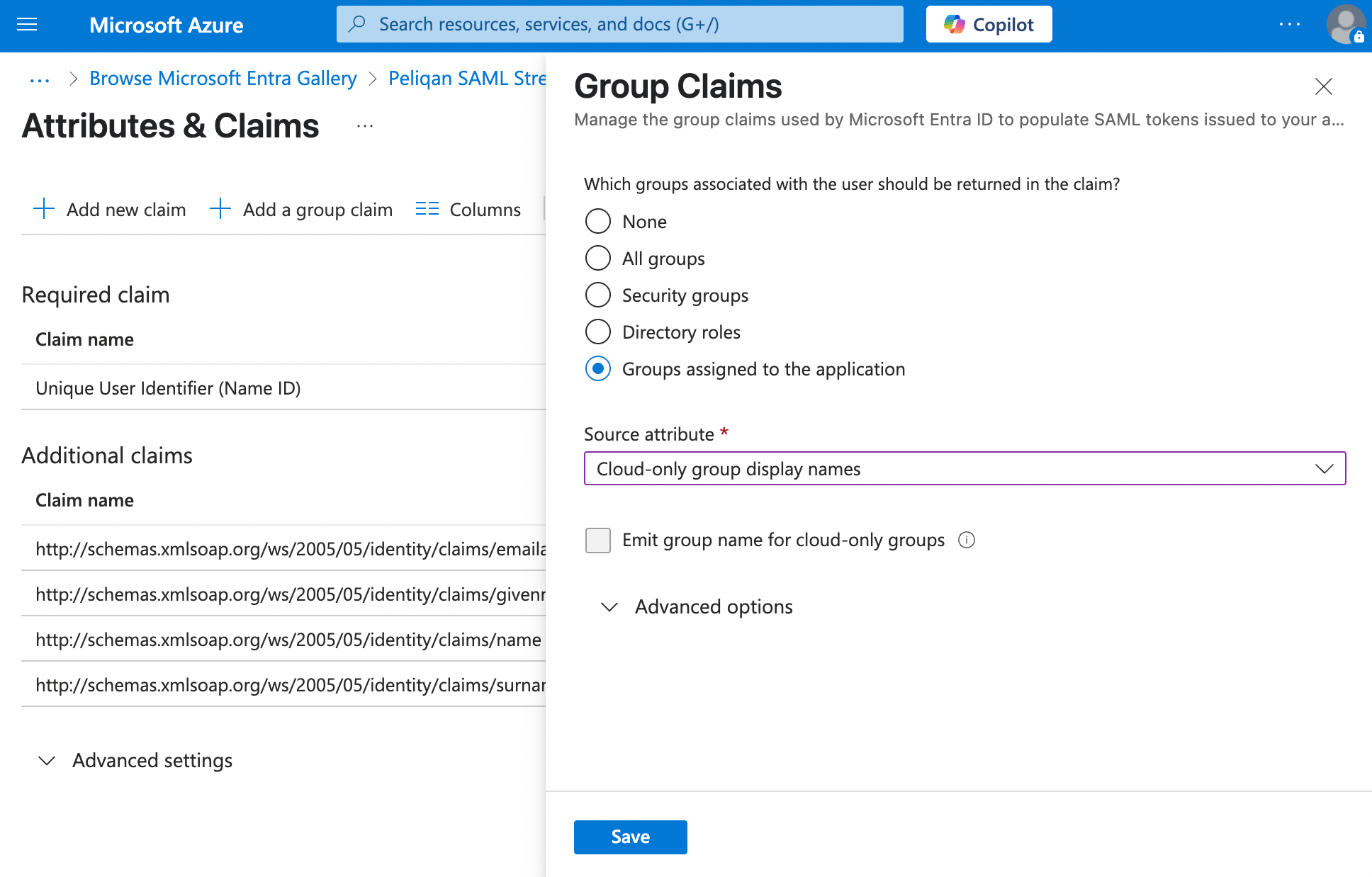The width and height of the screenshot is (1372, 877).
Task: Open the Peliqan SAML breadcrumb link
Action: click(x=467, y=78)
